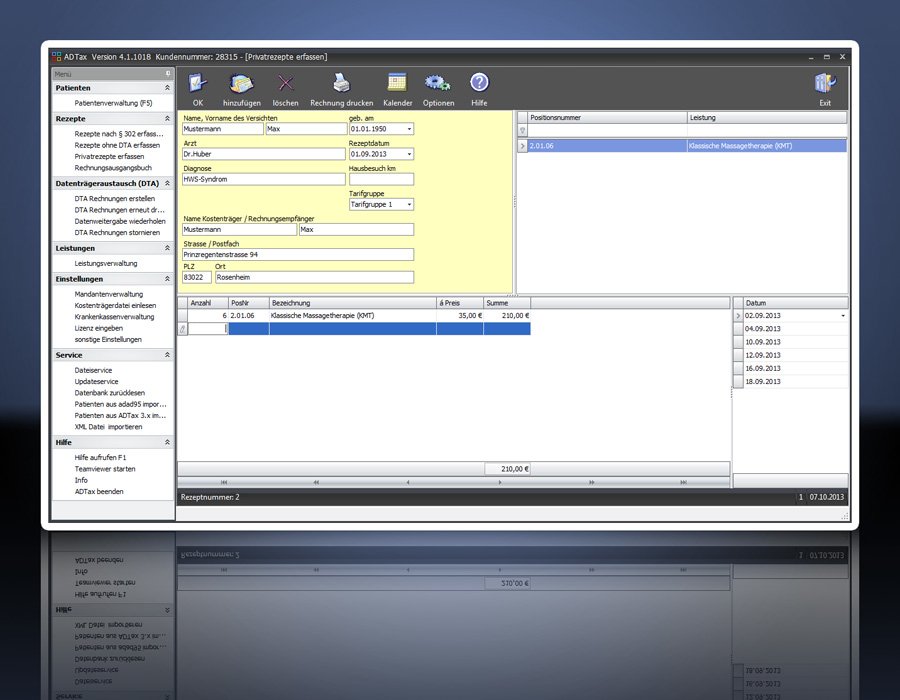Click ADTax beenden
This screenshot has height=700, width=900.
click(99, 492)
